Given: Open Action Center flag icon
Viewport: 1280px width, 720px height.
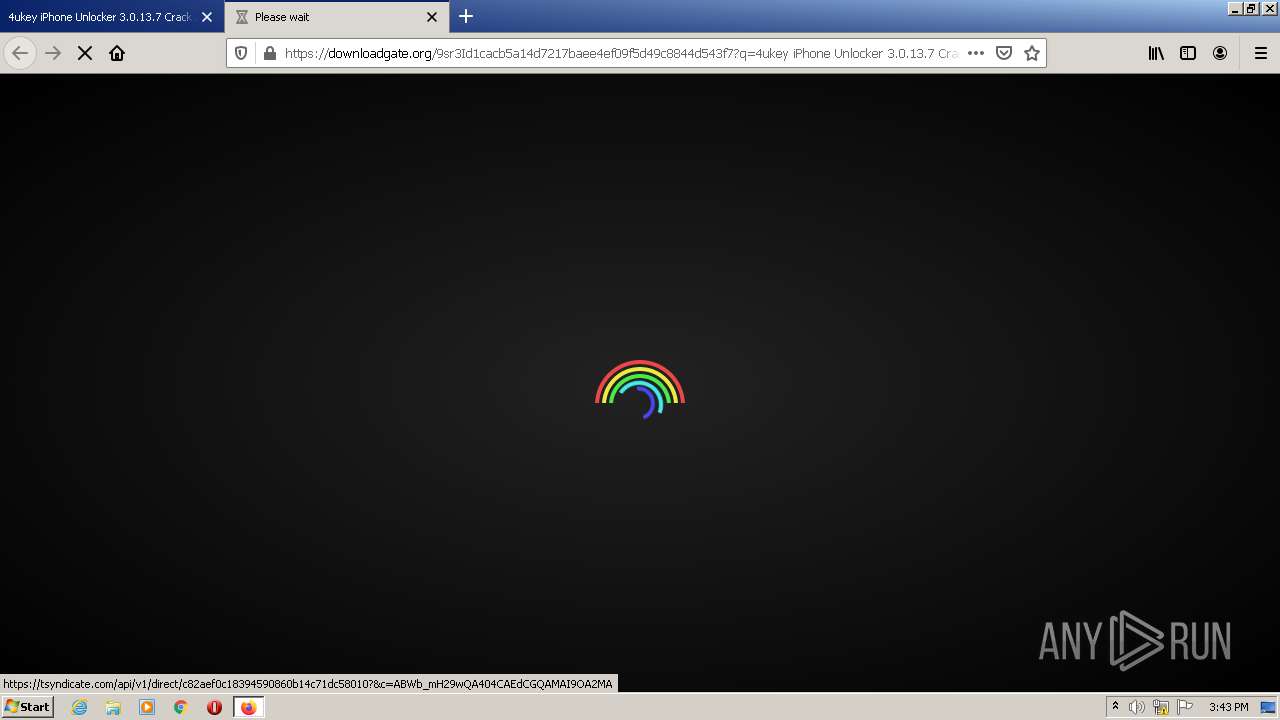Looking at the screenshot, I should [1185, 707].
